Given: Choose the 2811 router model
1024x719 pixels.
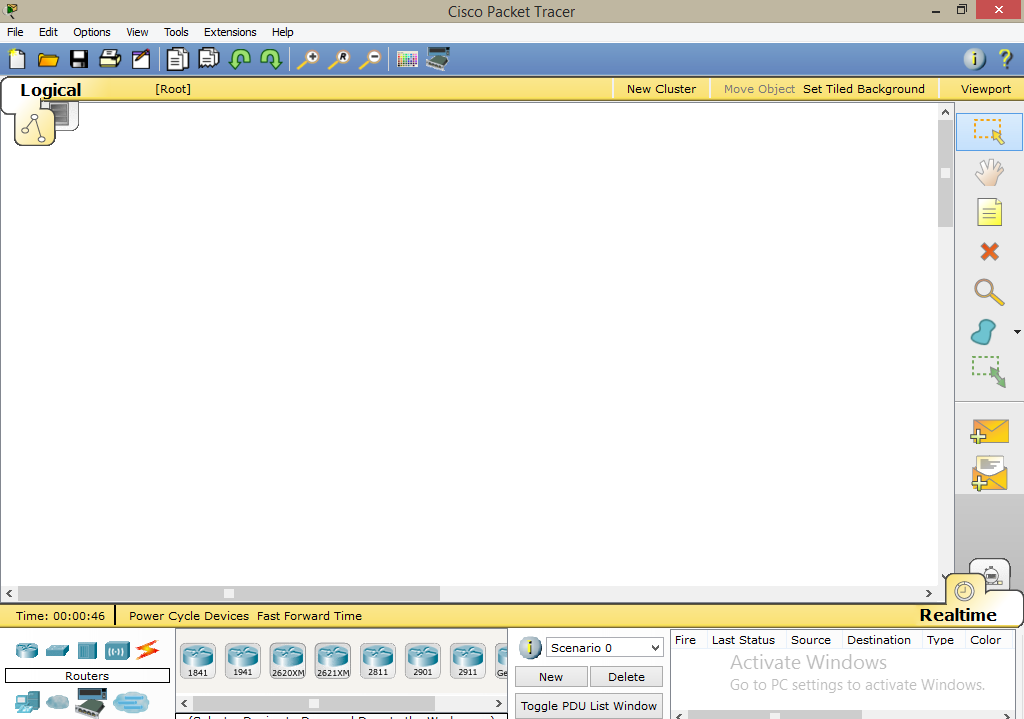Looking at the screenshot, I should 377,658.
